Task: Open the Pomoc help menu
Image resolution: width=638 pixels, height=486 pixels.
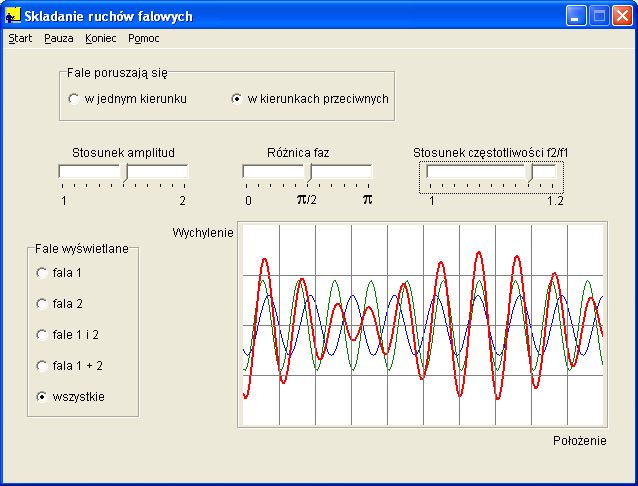Action: click(144, 38)
